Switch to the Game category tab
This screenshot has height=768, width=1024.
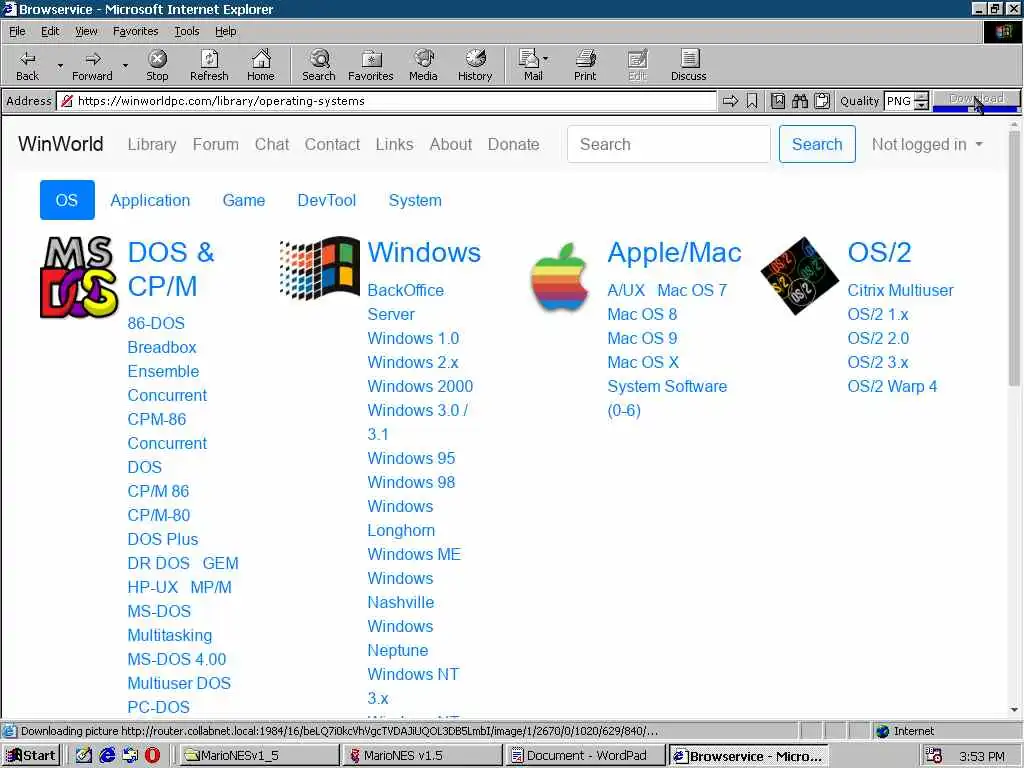pyautogui.click(x=244, y=200)
